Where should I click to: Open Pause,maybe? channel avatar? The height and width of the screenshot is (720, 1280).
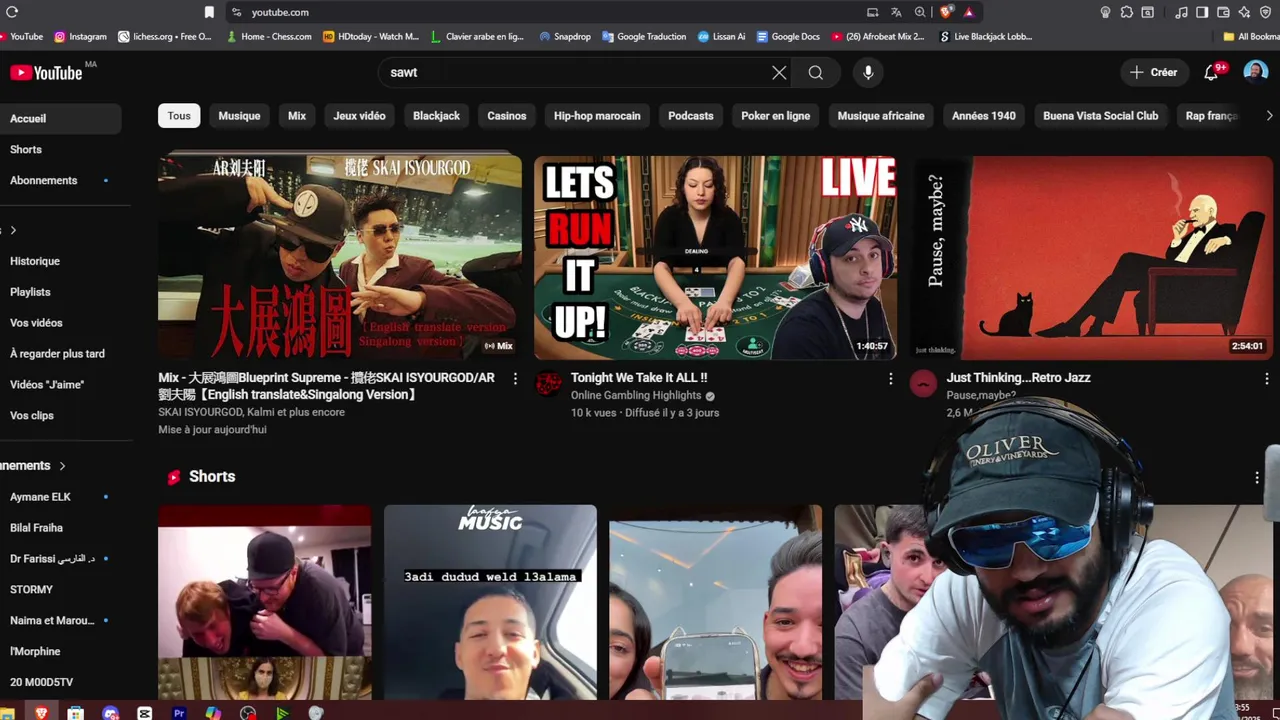click(923, 383)
